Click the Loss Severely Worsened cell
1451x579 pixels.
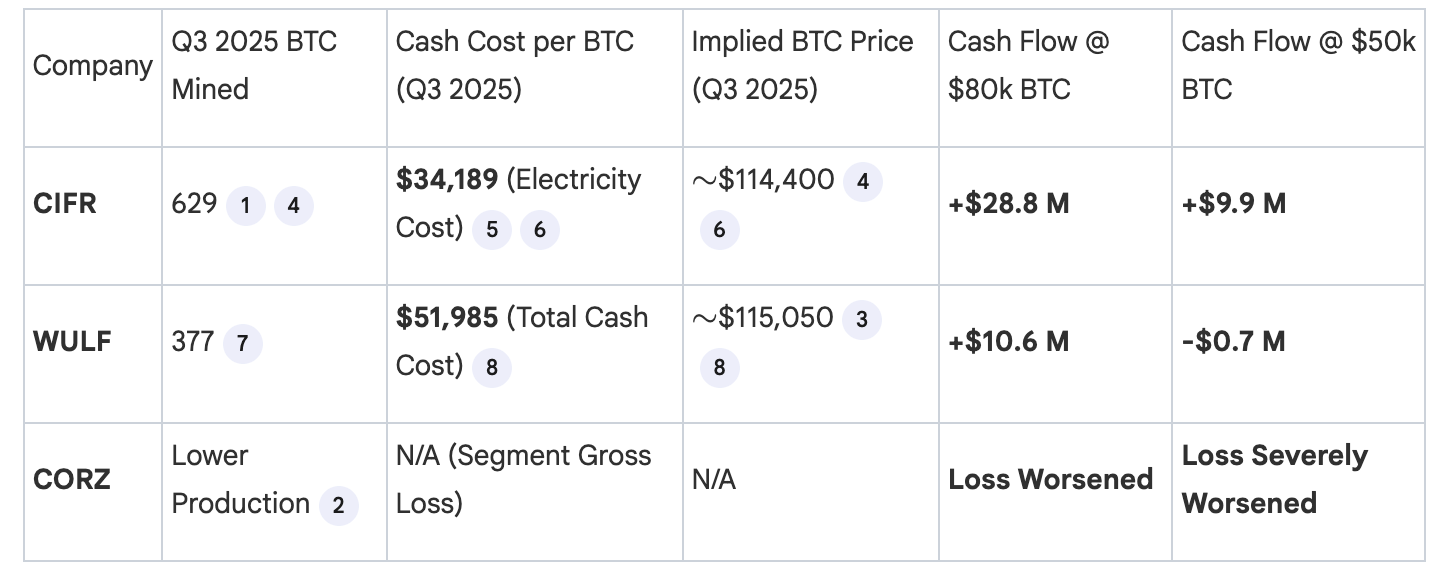1274,480
